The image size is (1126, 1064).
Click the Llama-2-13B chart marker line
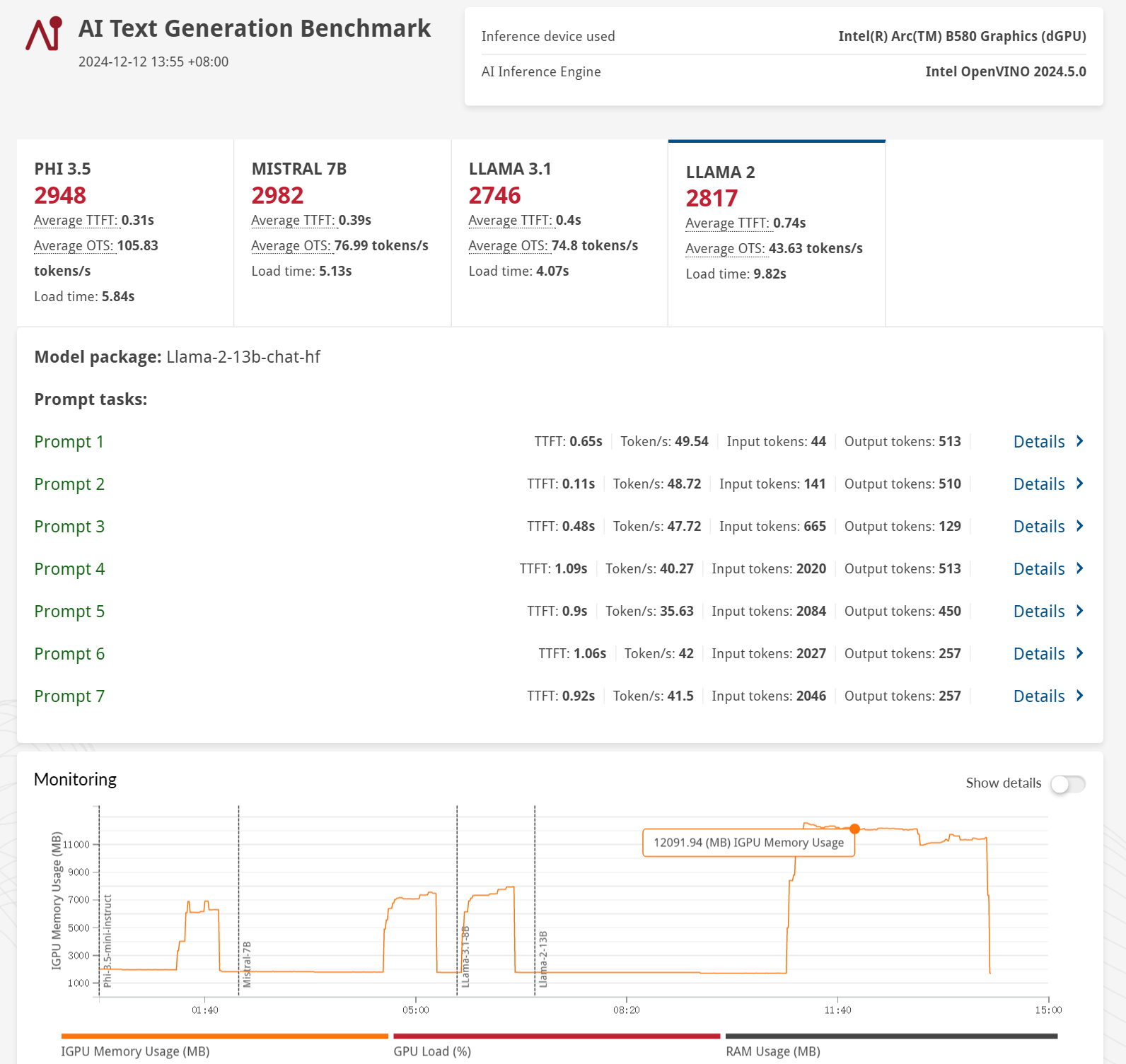(x=535, y=901)
